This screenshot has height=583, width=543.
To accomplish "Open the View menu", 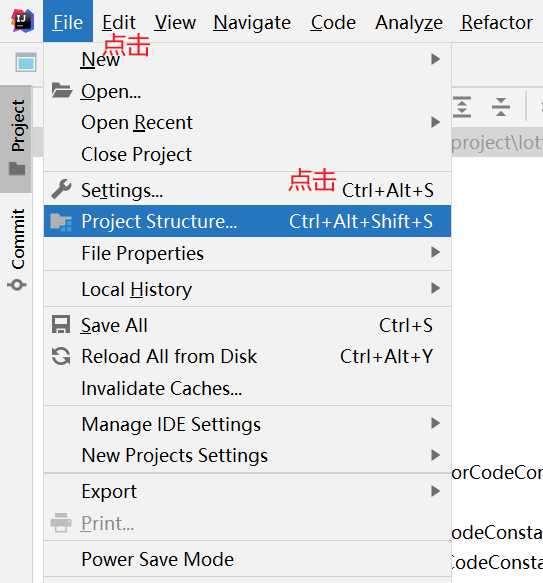I will pyautogui.click(x=175, y=22).
